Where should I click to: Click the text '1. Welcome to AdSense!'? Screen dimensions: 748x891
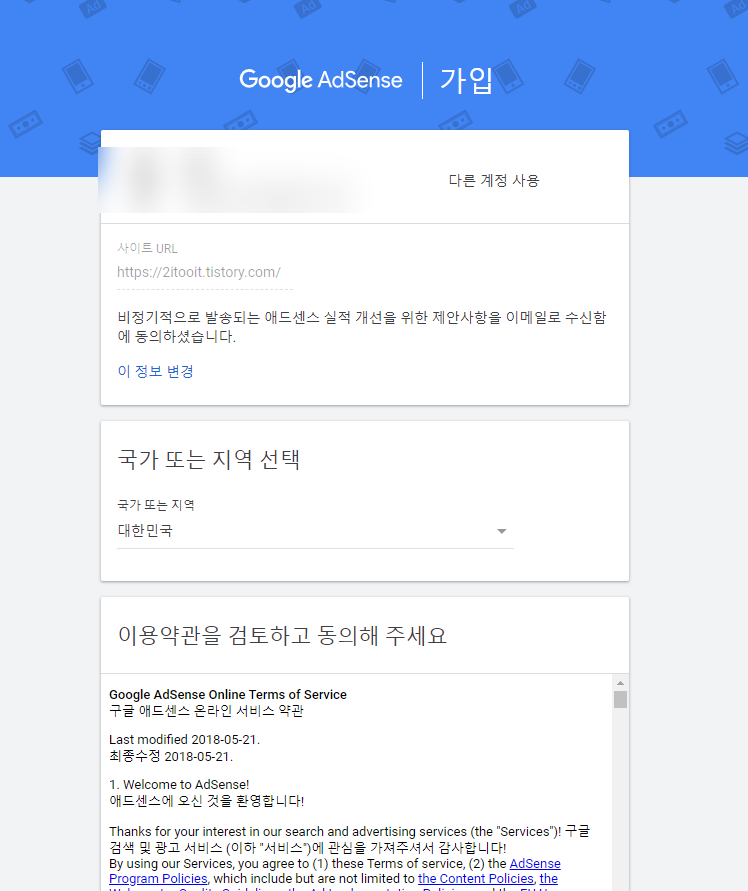pyautogui.click(x=179, y=785)
